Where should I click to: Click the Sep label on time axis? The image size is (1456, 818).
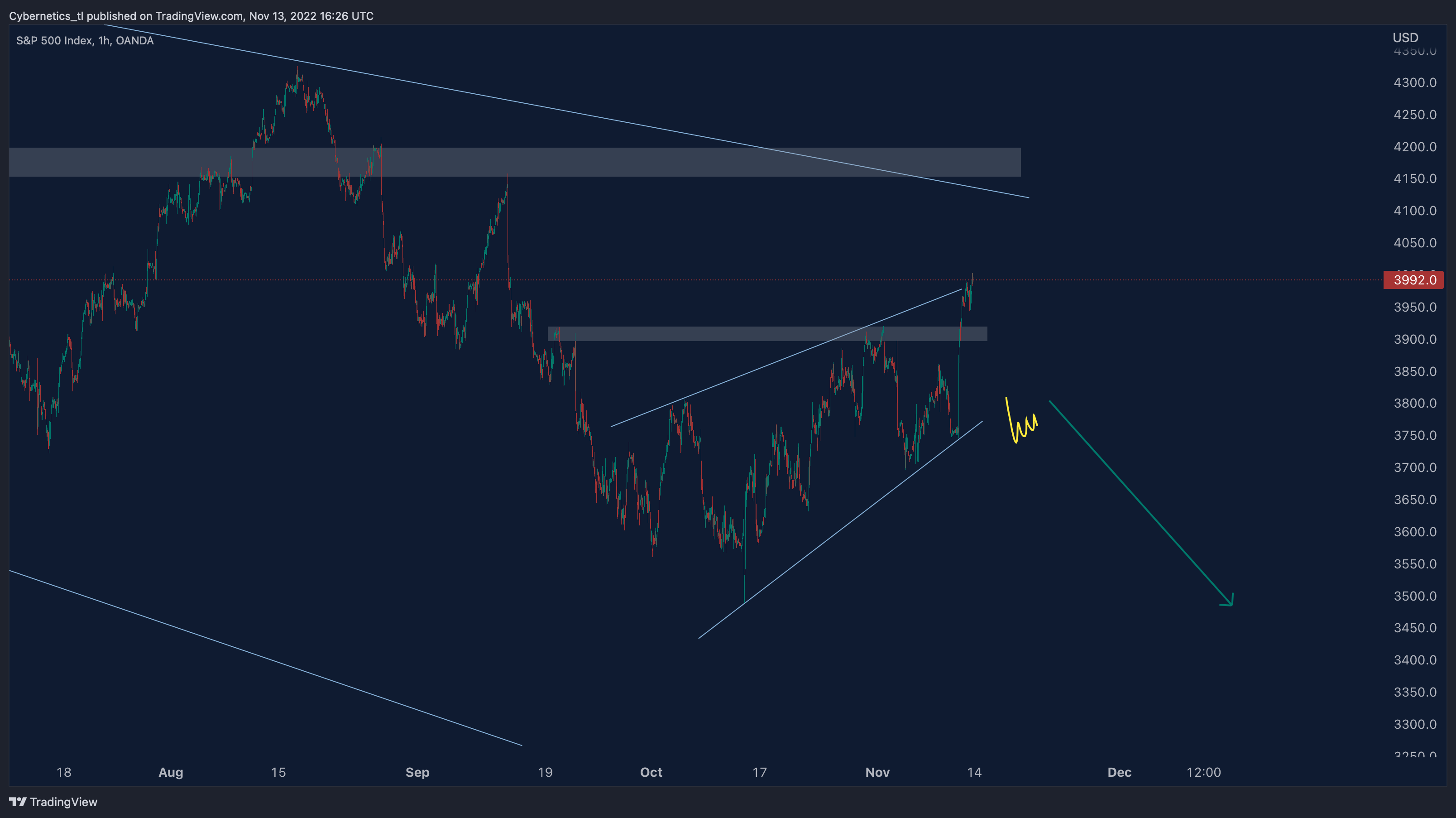point(418,773)
